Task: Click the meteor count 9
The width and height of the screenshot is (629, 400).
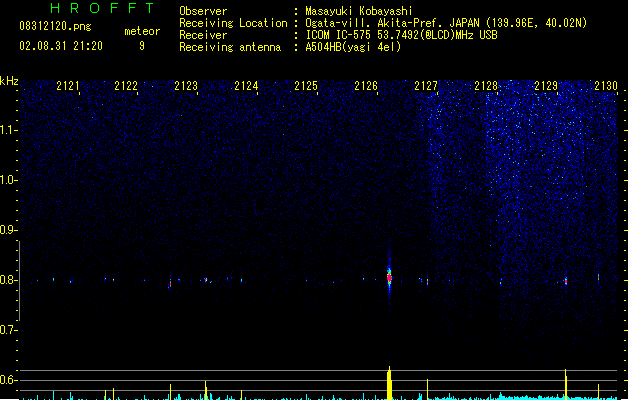Action: pyautogui.click(x=142, y=46)
